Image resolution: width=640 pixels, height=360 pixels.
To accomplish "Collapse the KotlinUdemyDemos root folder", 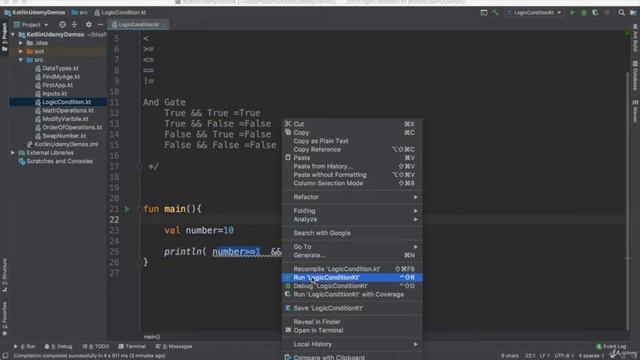I will (x=13, y=35).
